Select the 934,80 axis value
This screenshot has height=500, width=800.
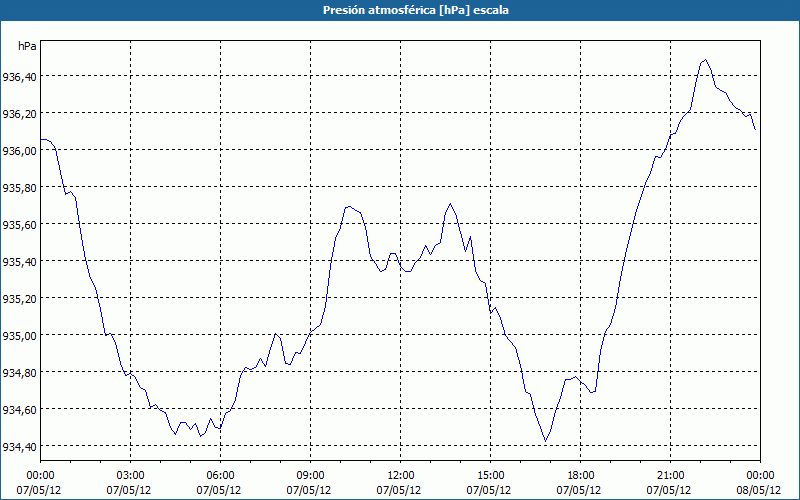[19, 373]
